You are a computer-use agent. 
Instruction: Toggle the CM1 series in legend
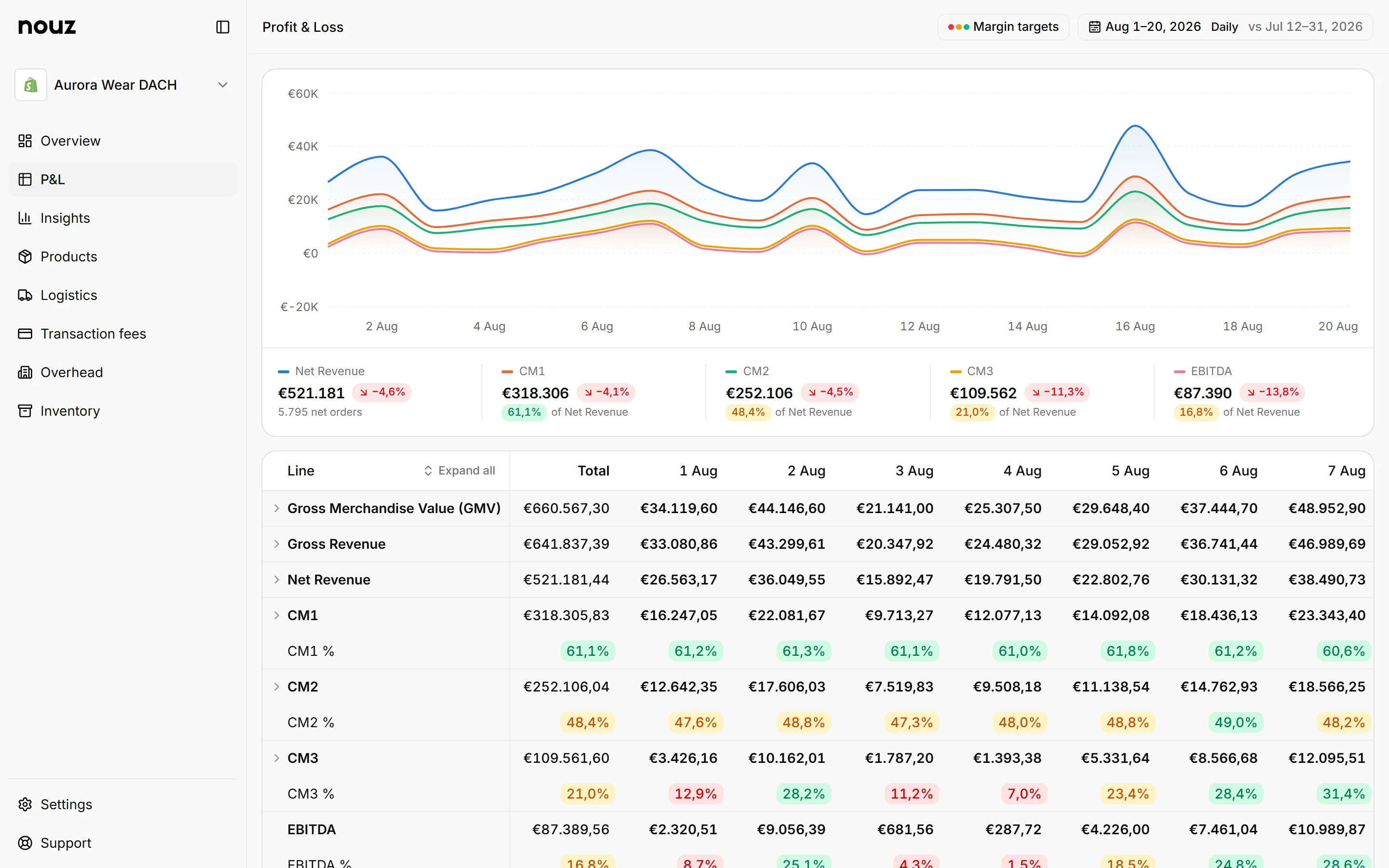pos(523,371)
